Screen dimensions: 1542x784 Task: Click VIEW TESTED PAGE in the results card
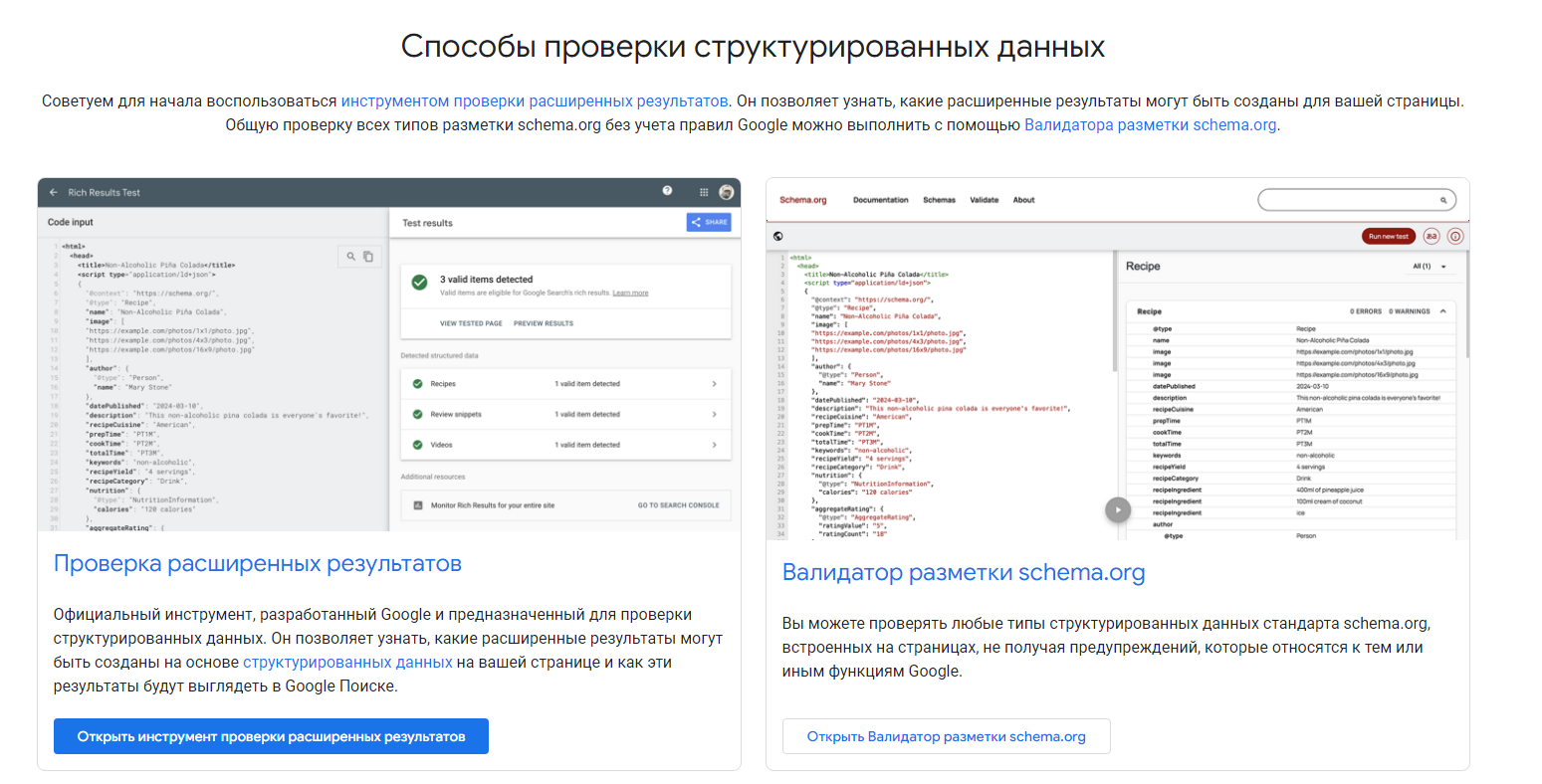(x=471, y=323)
